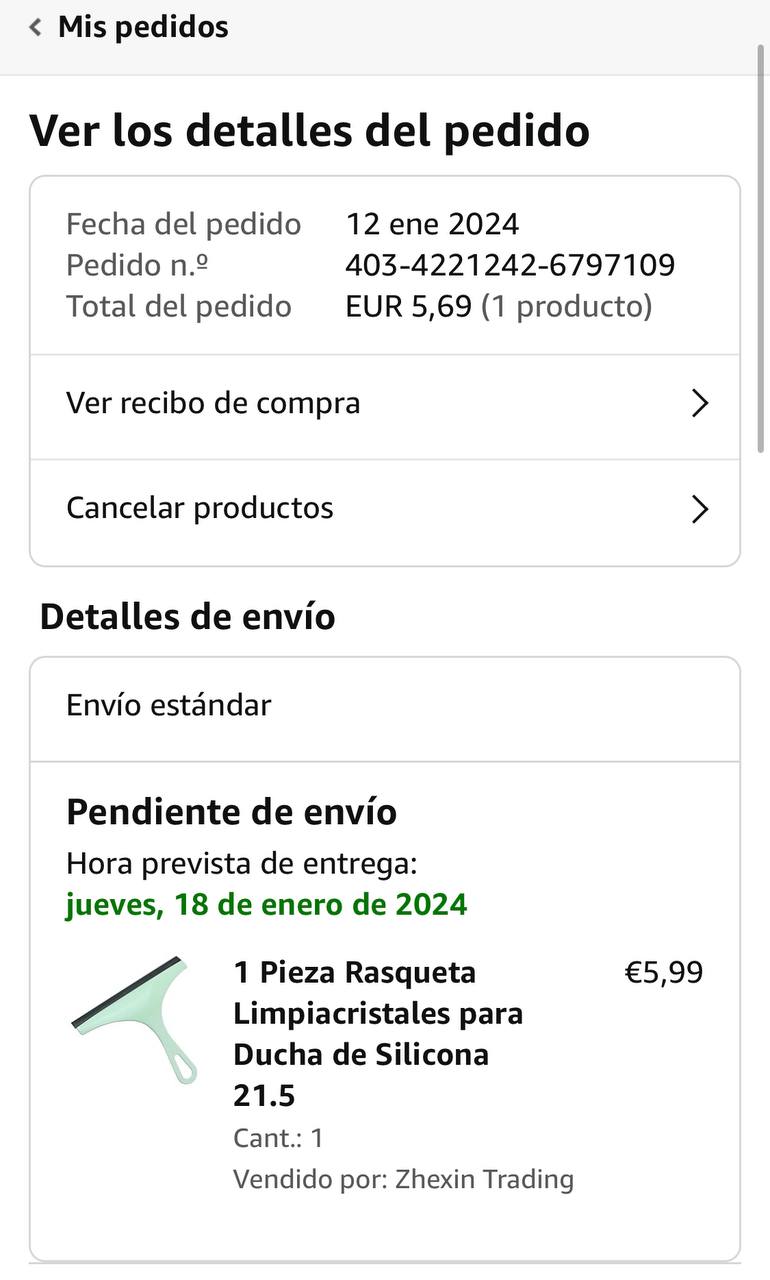Select the order total EUR 5,69
The image size is (770, 1280).
408,307
